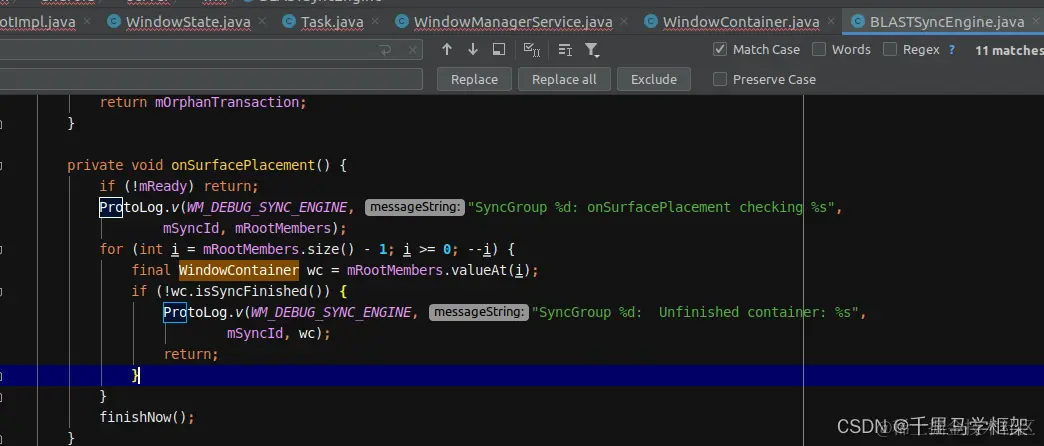Switch to Task.java tab

coord(332,22)
